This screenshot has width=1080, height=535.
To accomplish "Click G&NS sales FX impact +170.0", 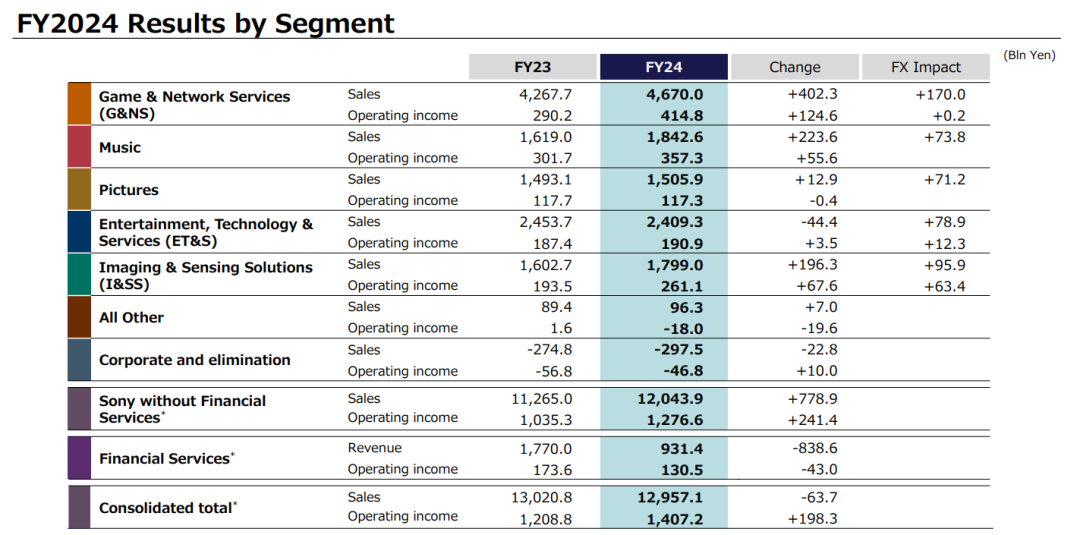I will (x=940, y=94).
